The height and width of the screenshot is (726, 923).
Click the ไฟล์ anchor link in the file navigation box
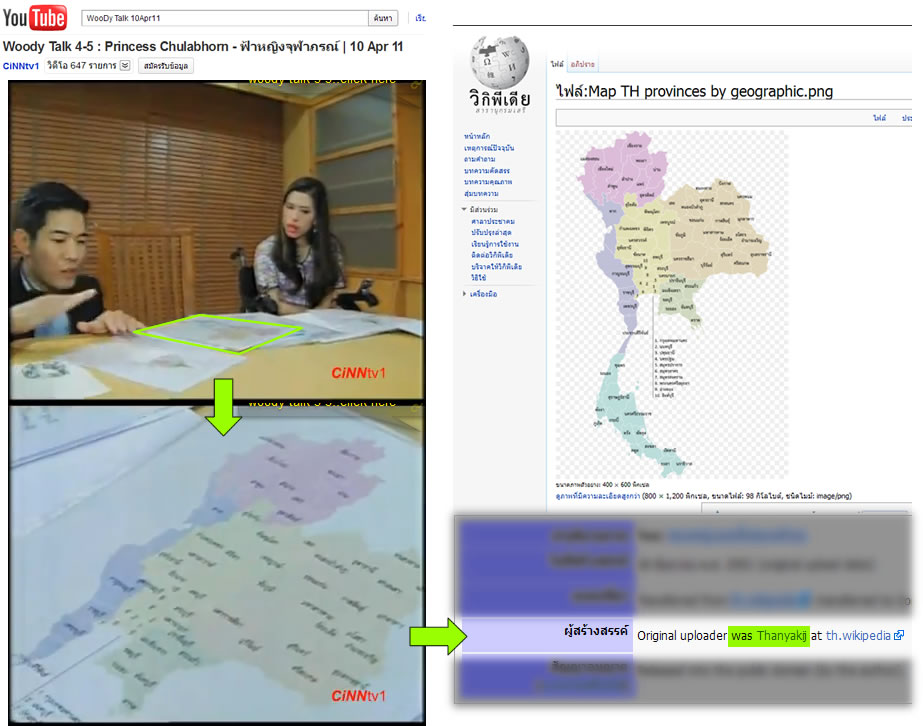tap(879, 118)
